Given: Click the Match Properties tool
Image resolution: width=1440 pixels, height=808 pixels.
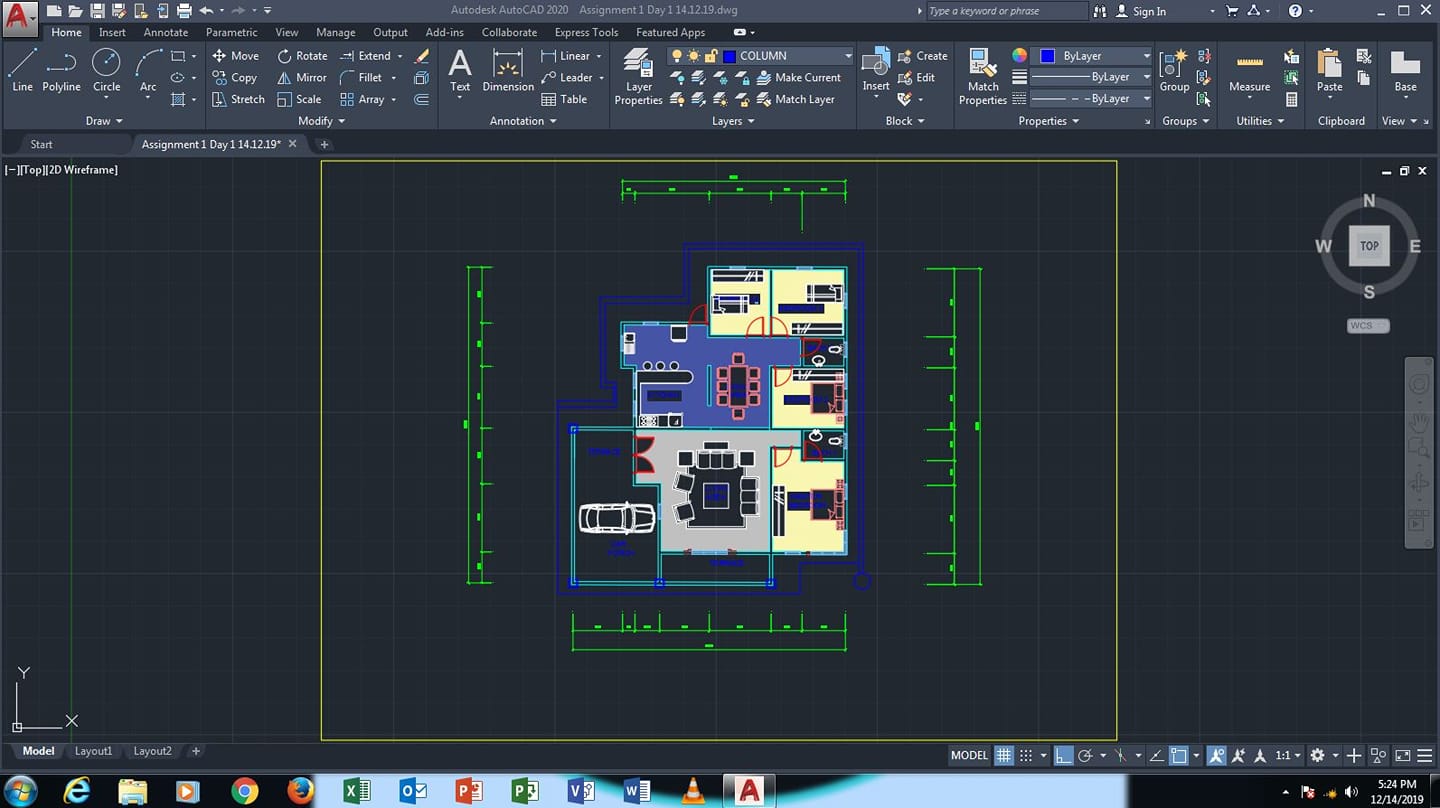Looking at the screenshot, I should point(982,77).
